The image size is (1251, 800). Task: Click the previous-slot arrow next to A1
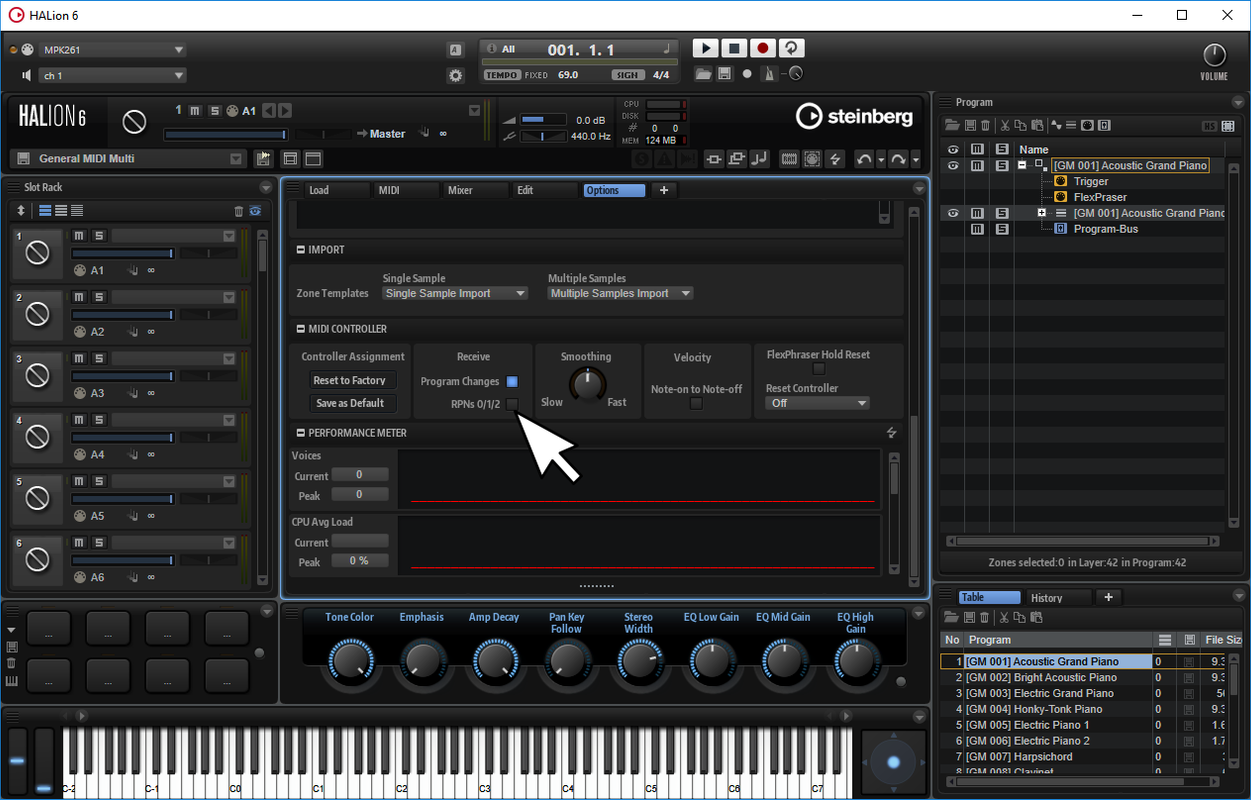(268, 111)
